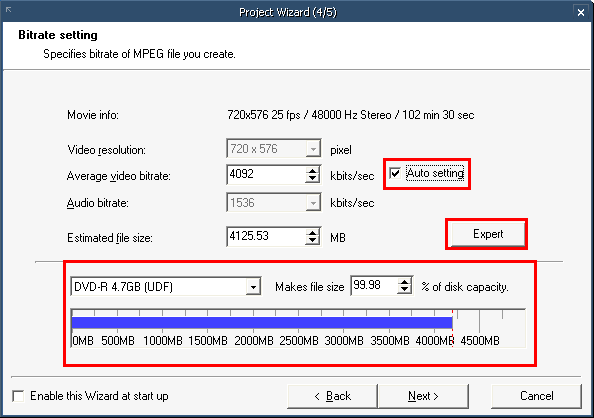Uncheck the Auto setting checkbox

point(395,174)
